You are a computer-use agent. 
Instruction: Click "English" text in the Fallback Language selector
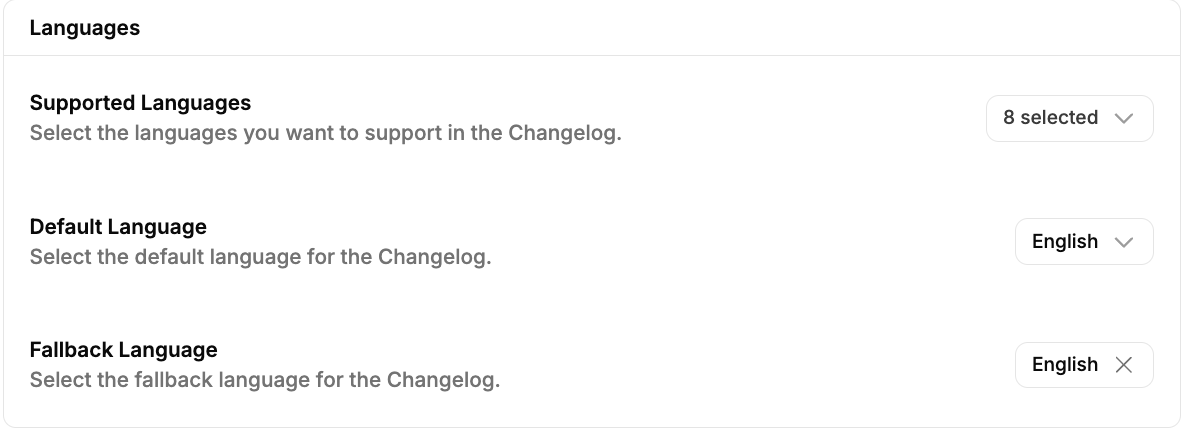pyautogui.click(x=1065, y=365)
